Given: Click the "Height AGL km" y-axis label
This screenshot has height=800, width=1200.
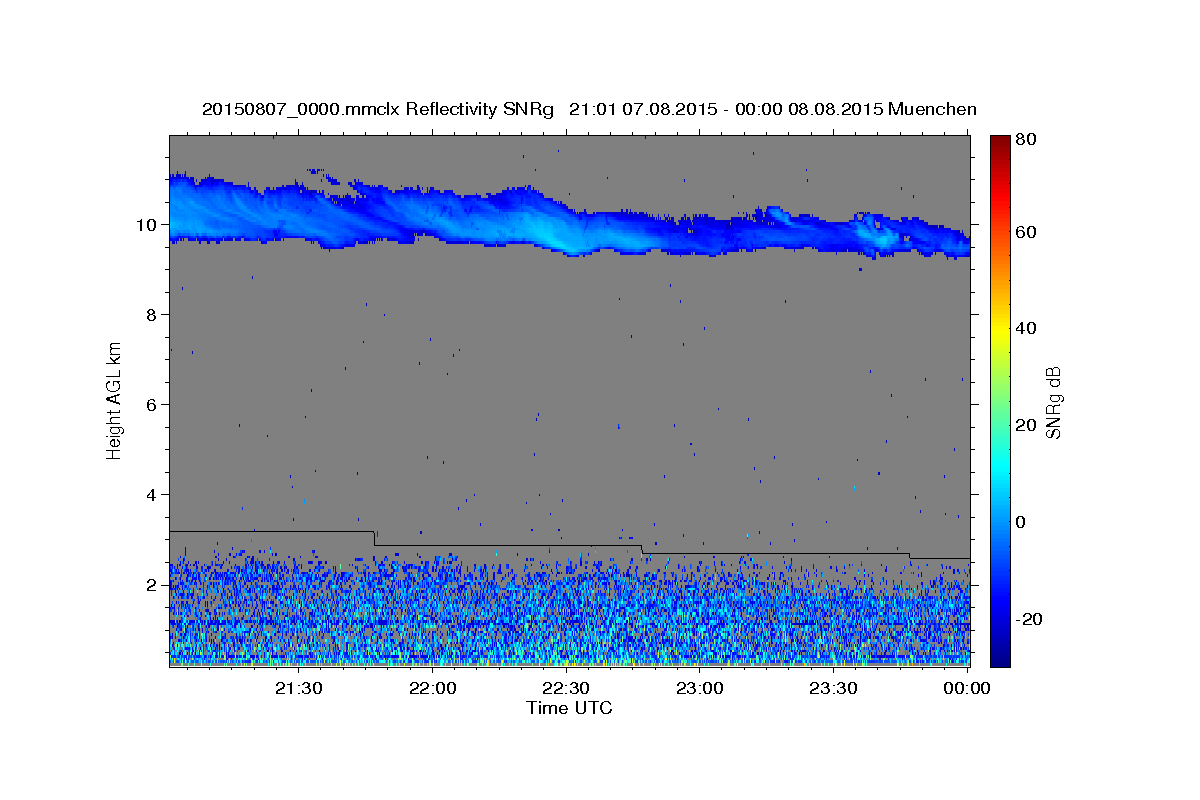Looking at the screenshot, I should pyautogui.click(x=115, y=399).
